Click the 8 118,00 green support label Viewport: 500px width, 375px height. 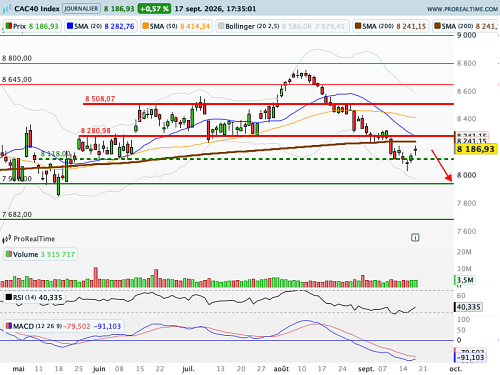(56, 154)
